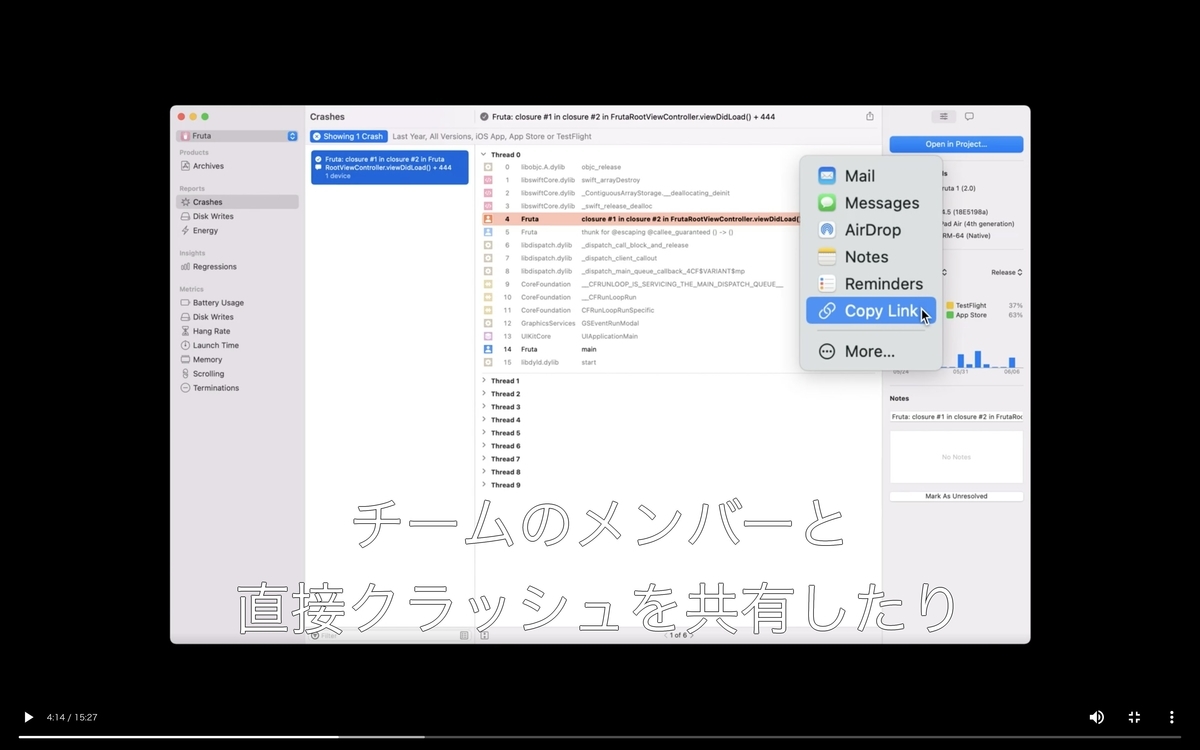Select stack frame 5 Fruta thunk
The width and height of the screenshot is (1200, 750).
pos(640,232)
